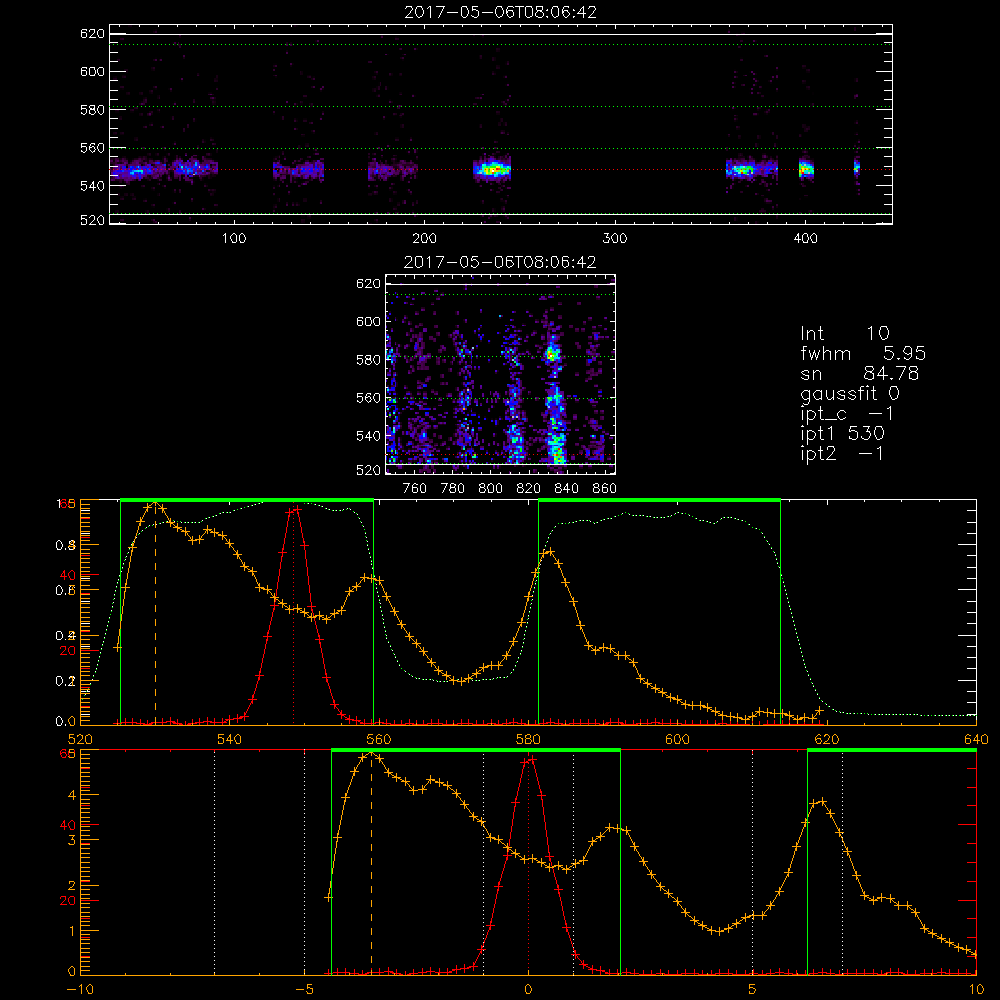Click y-axis label 560 of top spectrogram
The height and width of the screenshot is (1000, 1000).
click(92, 147)
